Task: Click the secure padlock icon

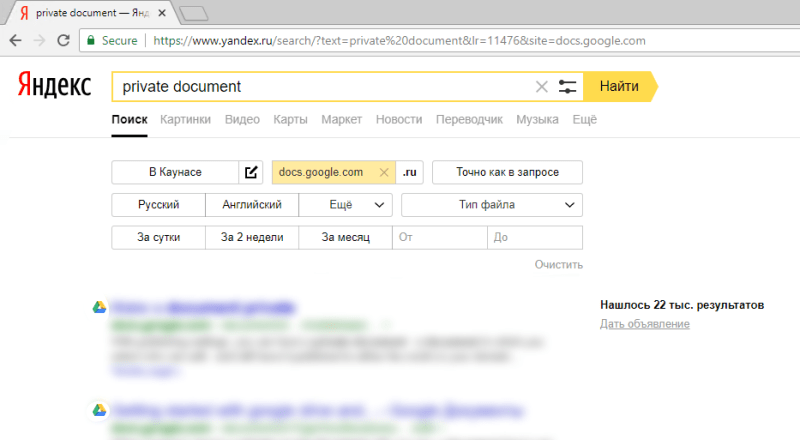Action: tap(91, 41)
